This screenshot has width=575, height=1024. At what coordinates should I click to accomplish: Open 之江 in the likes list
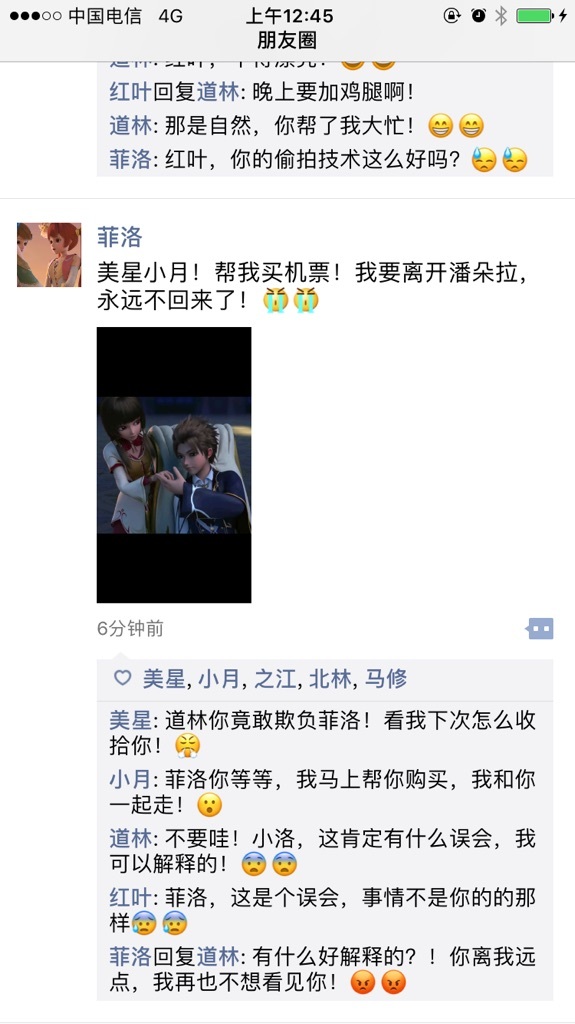[x=275, y=679]
